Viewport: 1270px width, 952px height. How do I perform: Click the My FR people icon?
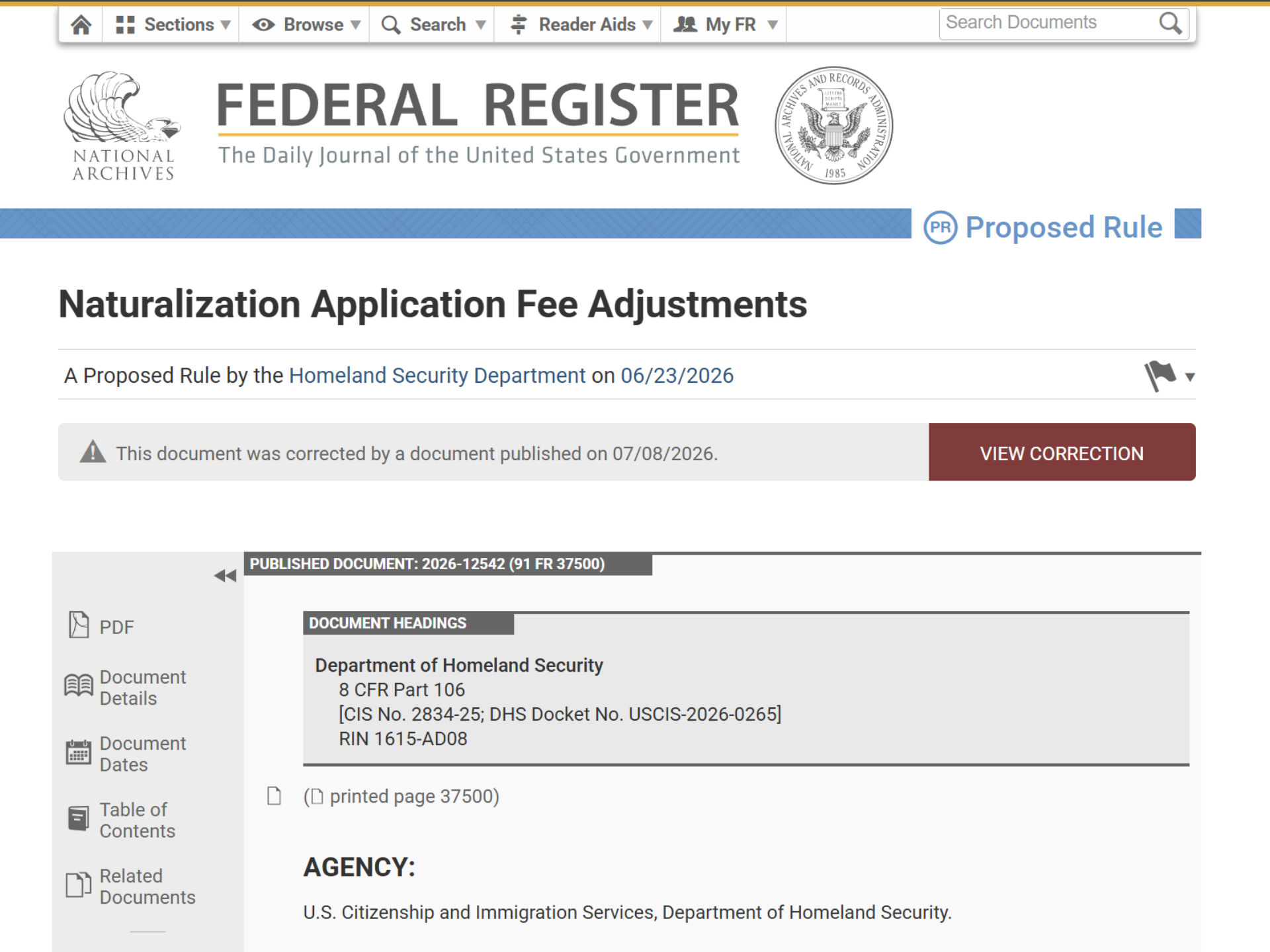point(685,24)
